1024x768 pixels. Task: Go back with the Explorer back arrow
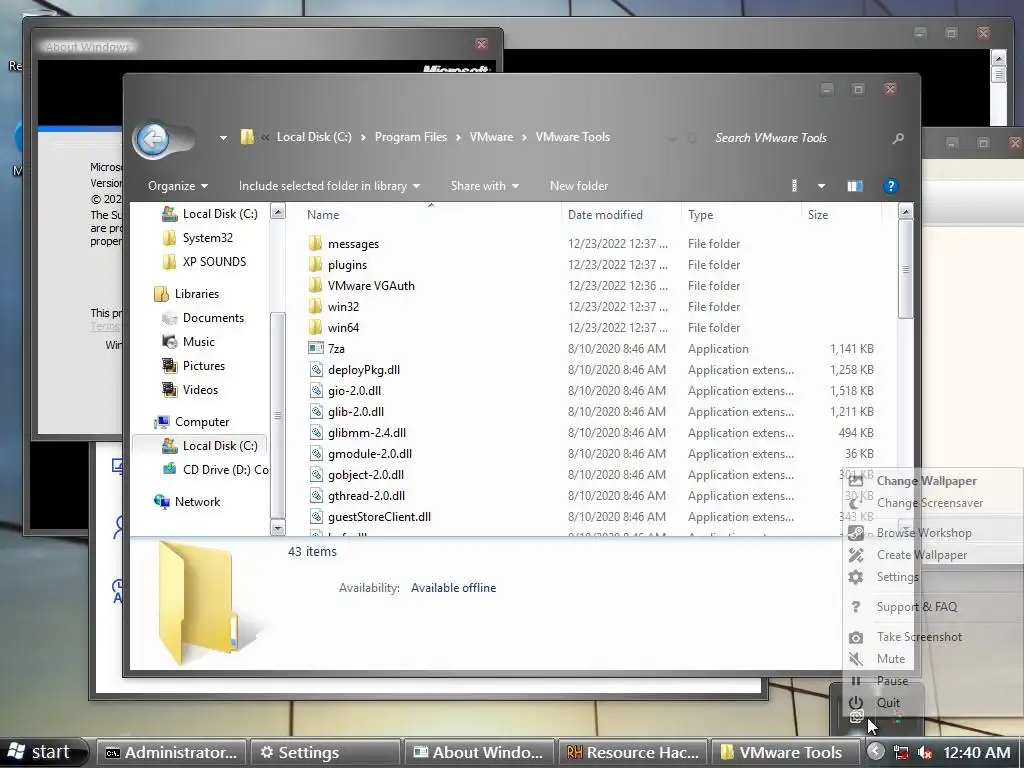click(x=153, y=138)
